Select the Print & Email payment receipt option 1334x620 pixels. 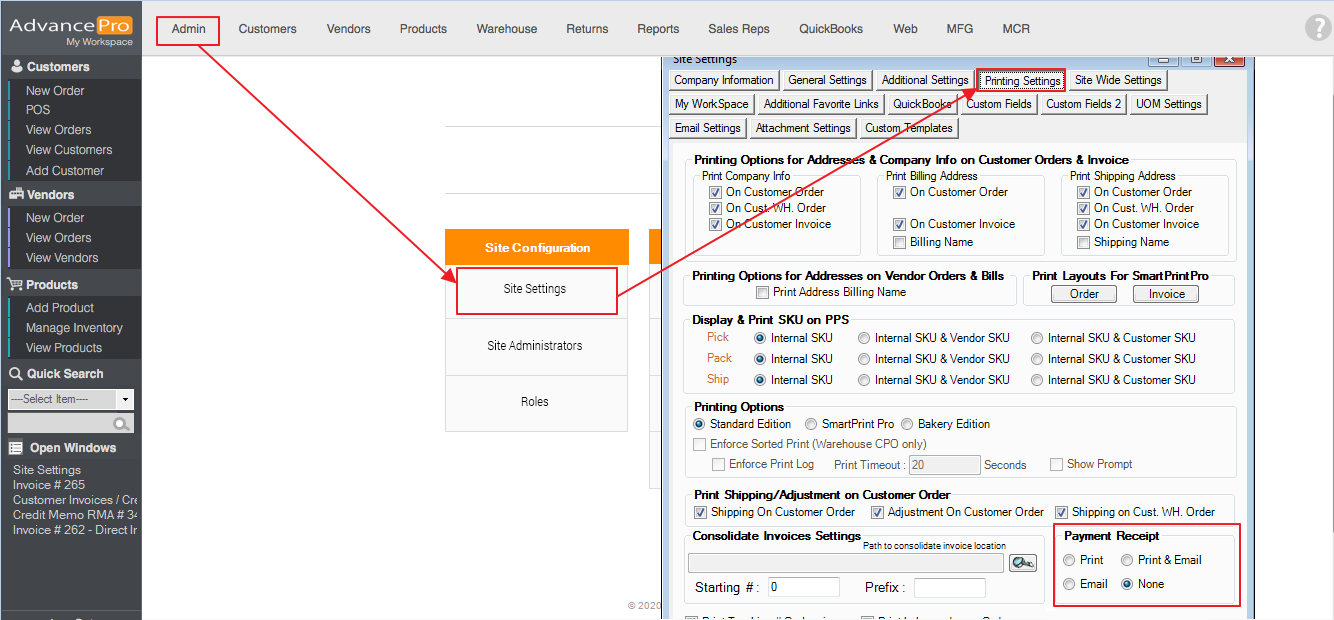pyautogui.click(x=1127, y=560)
